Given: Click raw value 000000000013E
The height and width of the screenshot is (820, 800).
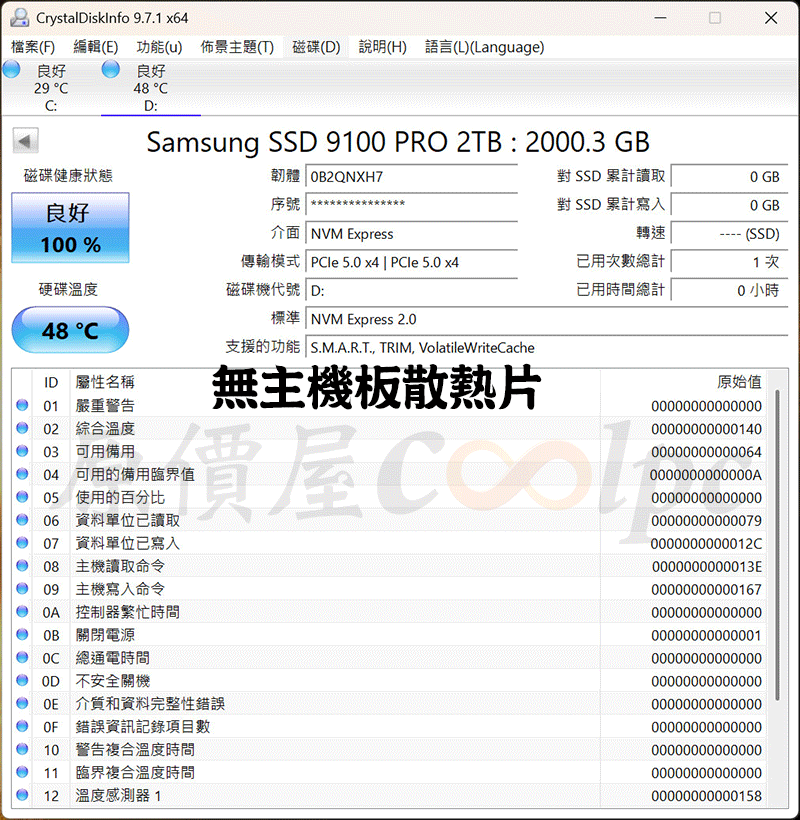Looking at the screenshot, I should point(706,566).
